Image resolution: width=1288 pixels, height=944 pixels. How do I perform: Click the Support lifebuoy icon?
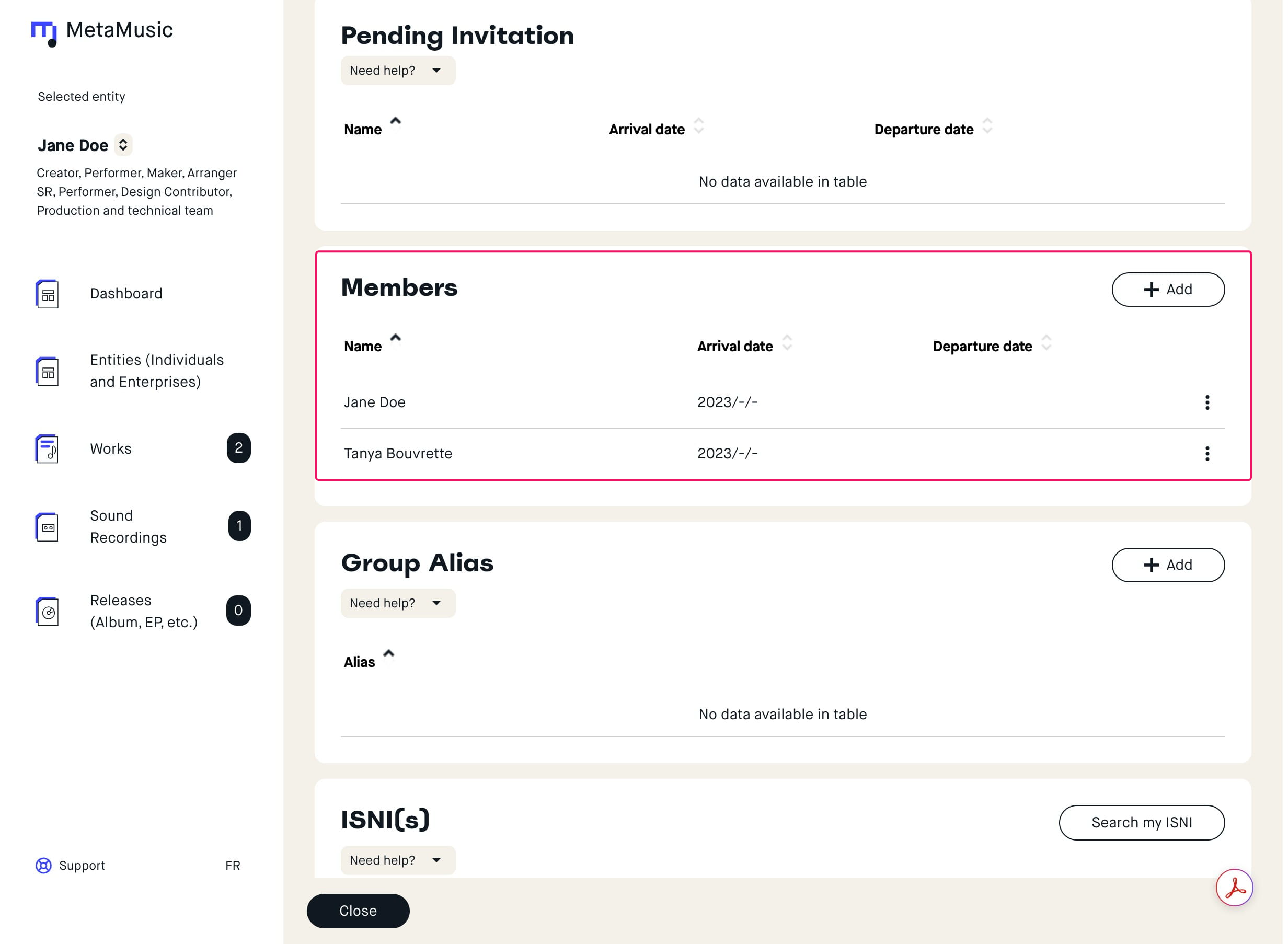point(43,865)
